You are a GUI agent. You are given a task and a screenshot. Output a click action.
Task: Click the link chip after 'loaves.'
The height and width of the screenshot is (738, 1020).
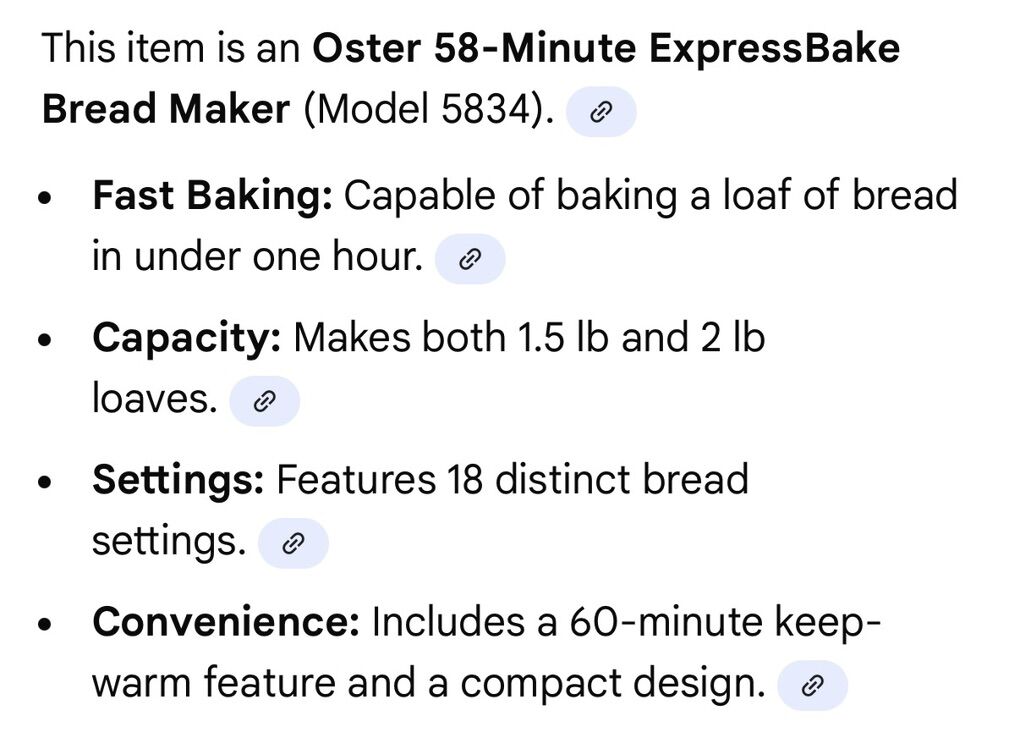[x=264, y=402]
